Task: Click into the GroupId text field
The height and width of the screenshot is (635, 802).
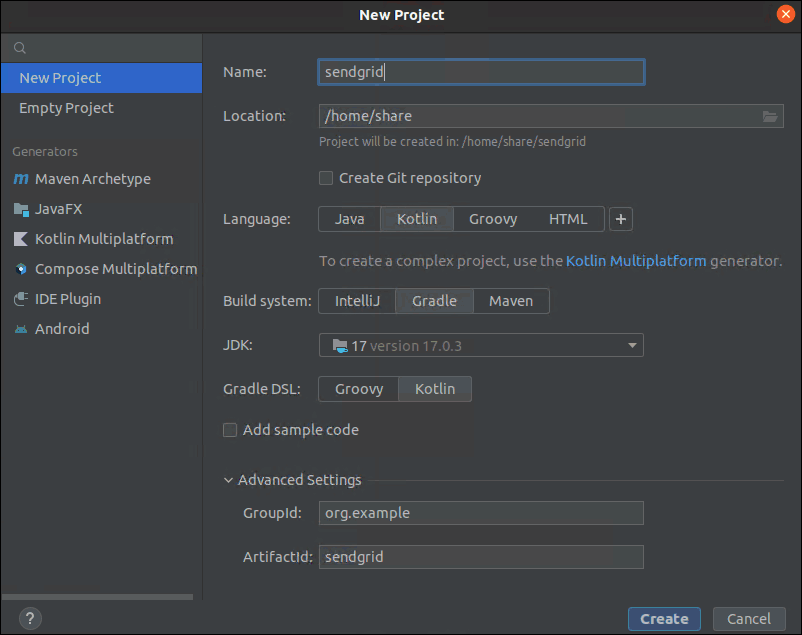Action: coord(481,513)
